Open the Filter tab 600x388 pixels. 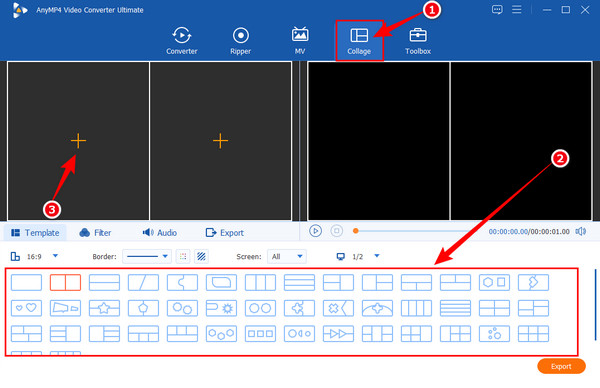[x=95, y=233]
